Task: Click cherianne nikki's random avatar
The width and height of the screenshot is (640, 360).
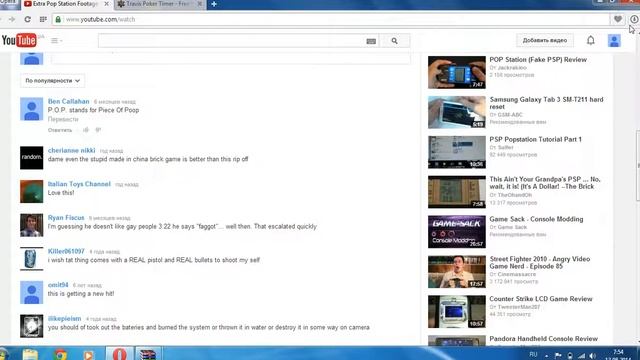Action: tap(31, 158)
